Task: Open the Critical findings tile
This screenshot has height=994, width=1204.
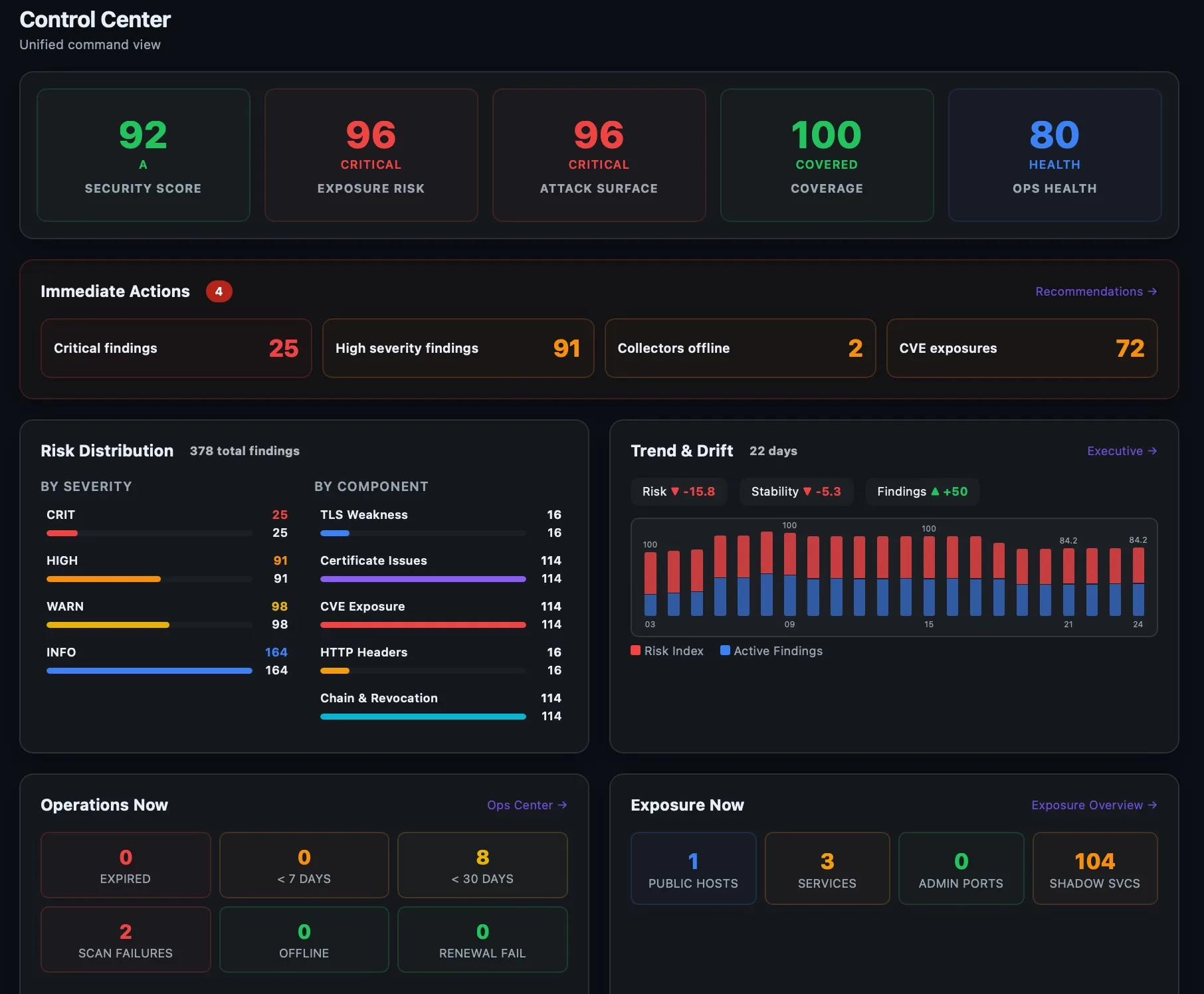Action: [x=176, y=348]
